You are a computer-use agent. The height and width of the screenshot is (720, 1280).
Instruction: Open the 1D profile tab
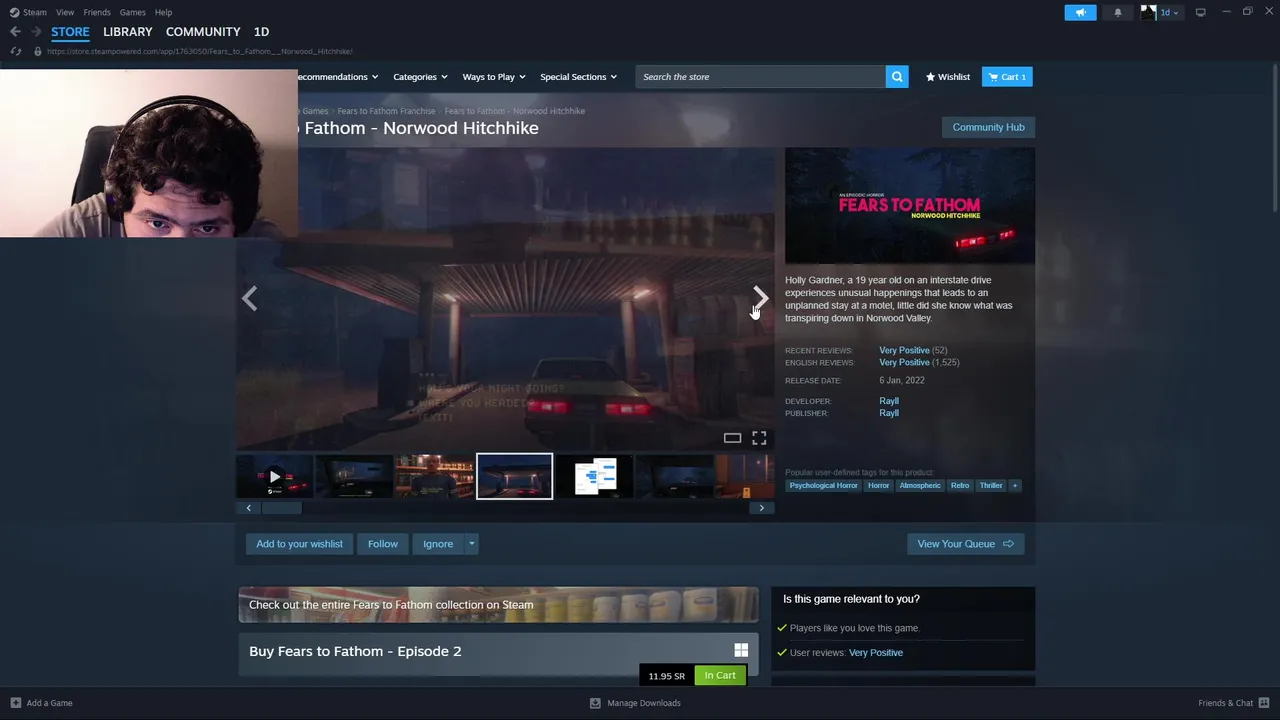[x=261, y=32]
